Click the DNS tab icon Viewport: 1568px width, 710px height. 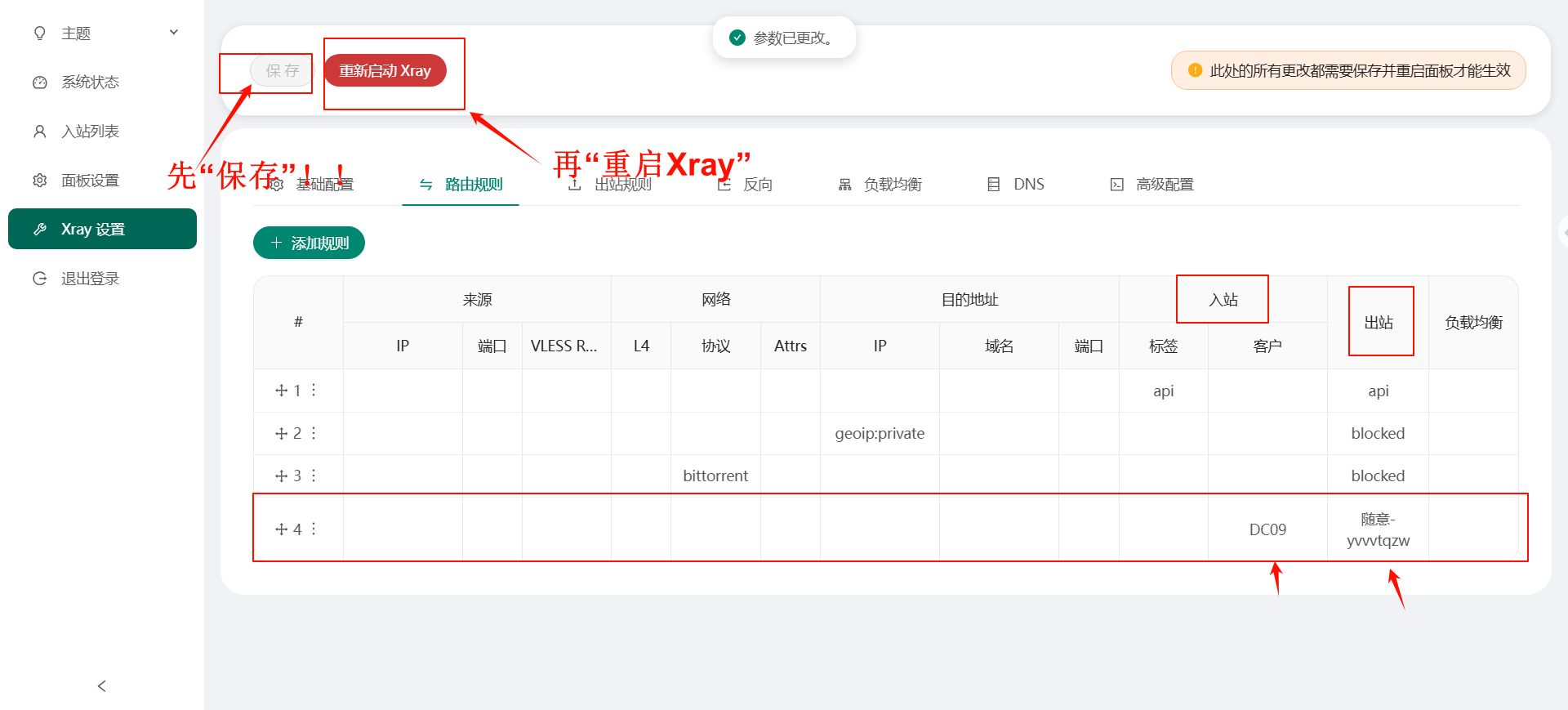click(993, 185)
